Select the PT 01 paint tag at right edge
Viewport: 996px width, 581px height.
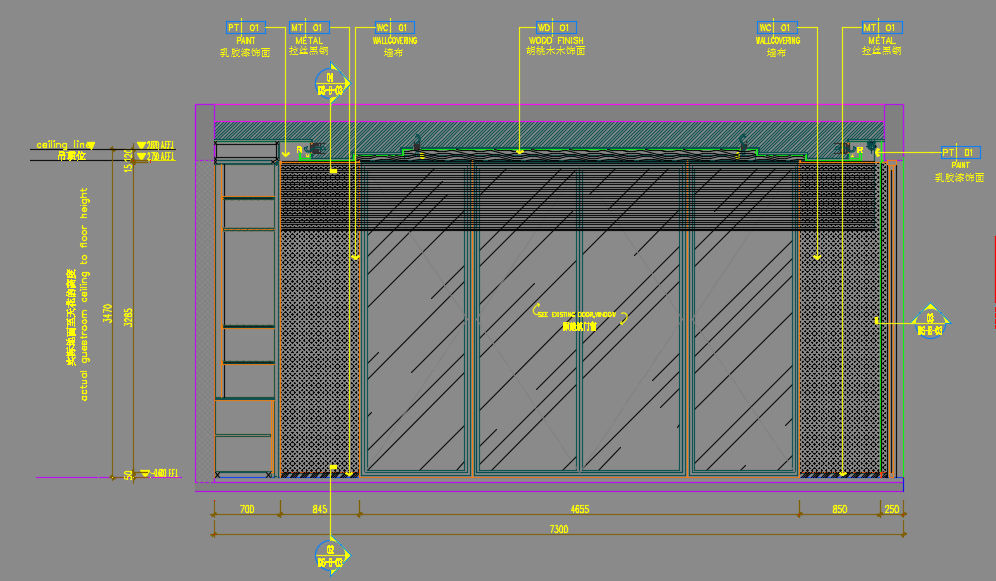coord(960,152)
